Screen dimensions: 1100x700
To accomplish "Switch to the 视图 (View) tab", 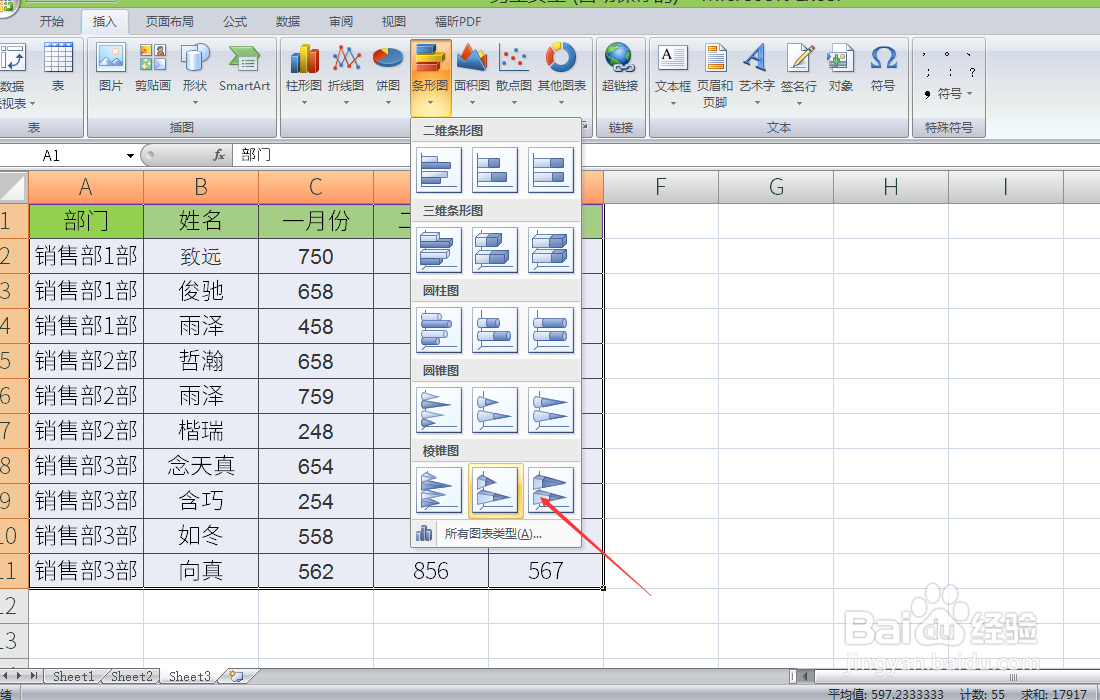I will [394, 22].
